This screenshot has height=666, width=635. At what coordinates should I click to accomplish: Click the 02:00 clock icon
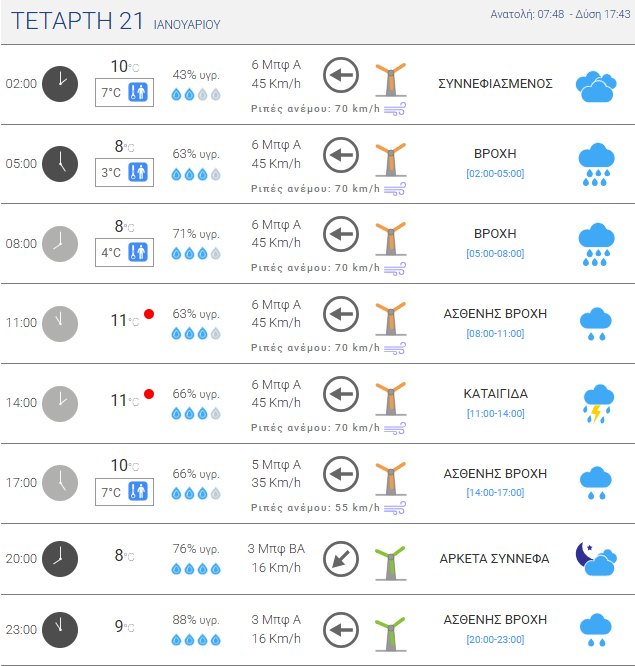(61, 83)
